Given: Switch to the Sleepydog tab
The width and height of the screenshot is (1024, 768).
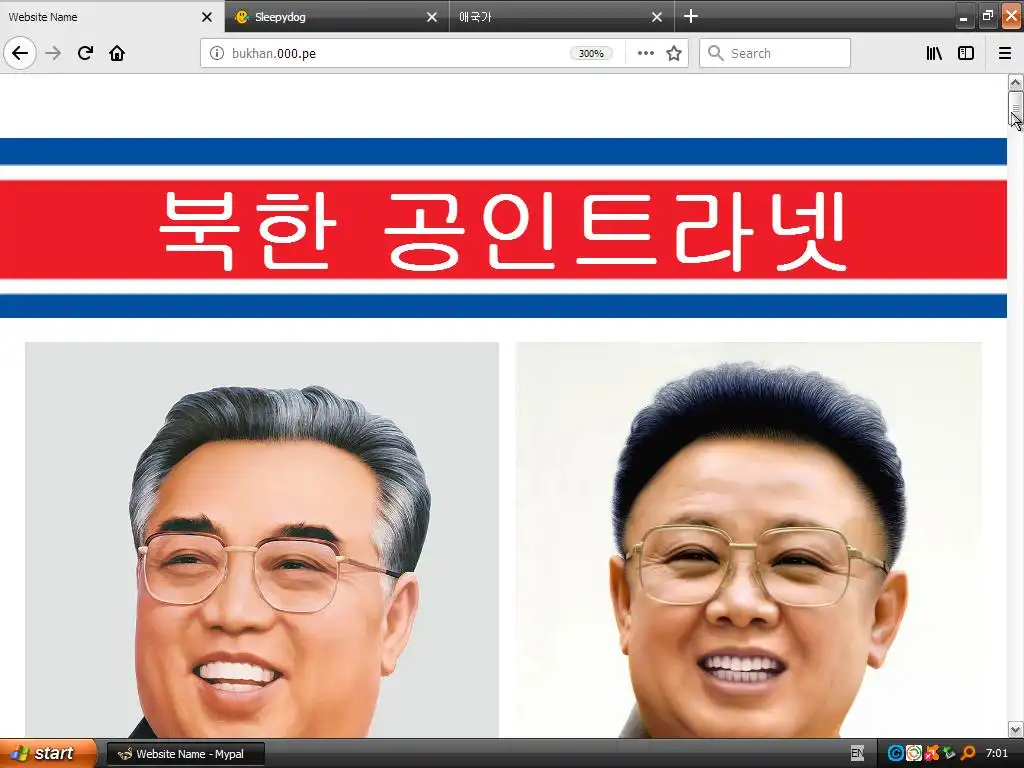Looking at the screenshot, I should click(x=337, y=16).
